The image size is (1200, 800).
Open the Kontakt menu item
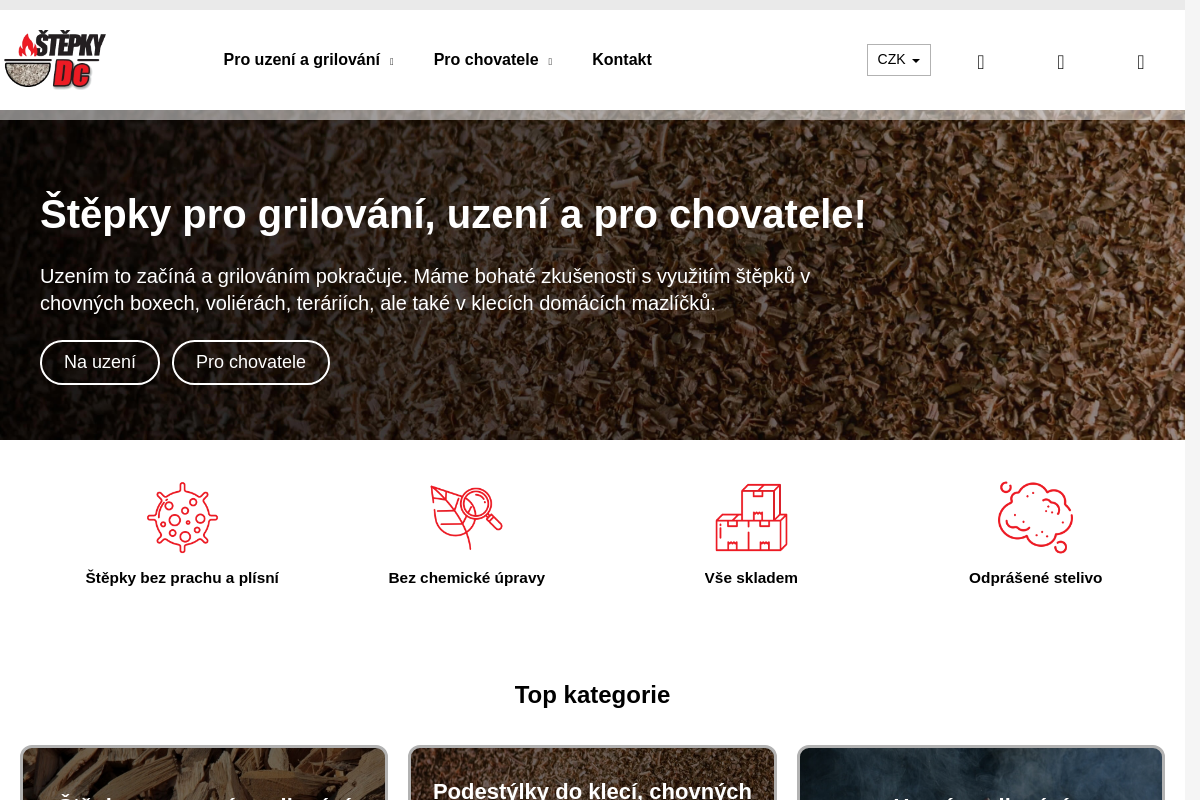tap(622, 60)
